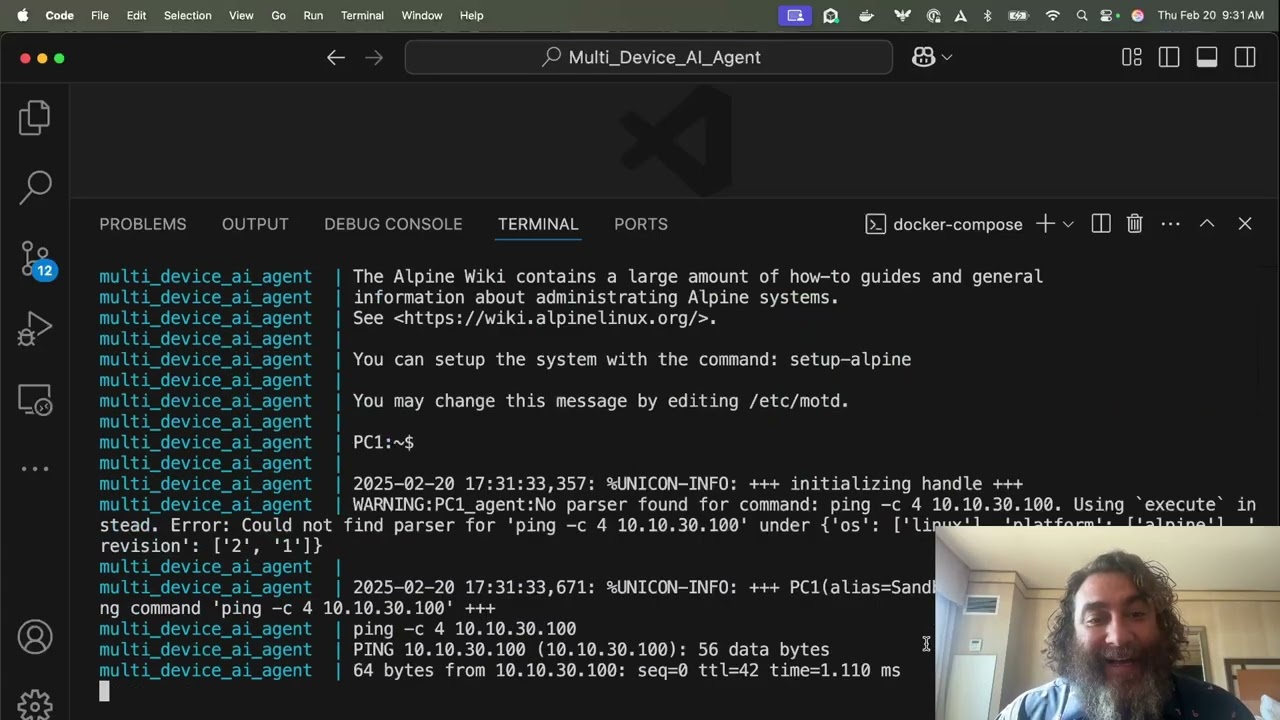The image size is (1280, 720).
Task: Toggle the bottom panel visibility
Action: click(1207, 58)
